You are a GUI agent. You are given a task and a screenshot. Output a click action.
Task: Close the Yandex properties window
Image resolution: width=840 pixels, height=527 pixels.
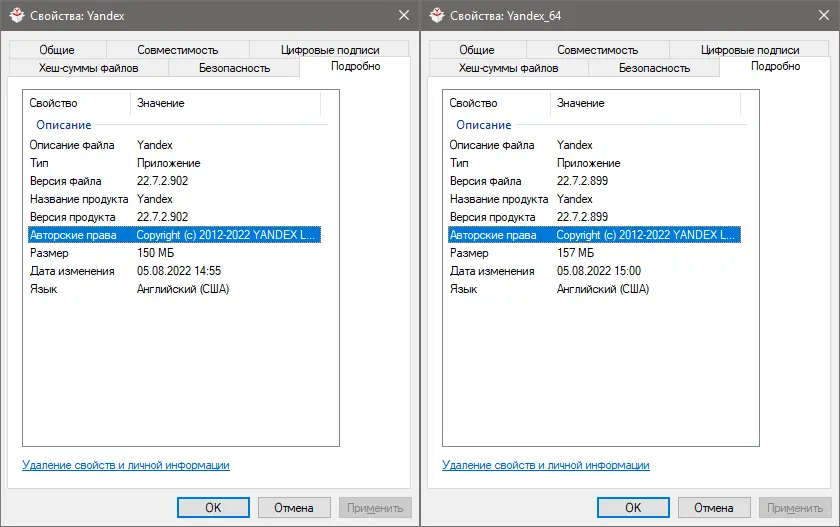click(x=404, y=15)
